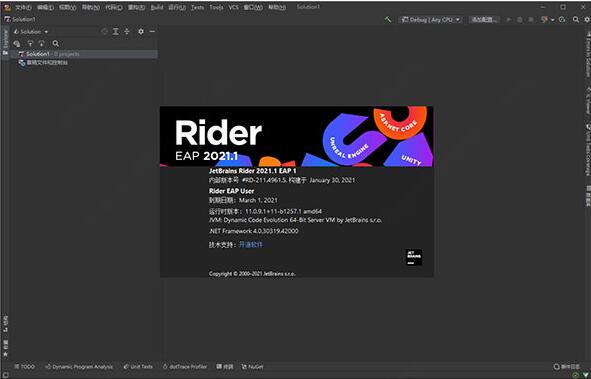Click the green hammer build icon
Screen dimensions: 591x379
coord(388,19)
